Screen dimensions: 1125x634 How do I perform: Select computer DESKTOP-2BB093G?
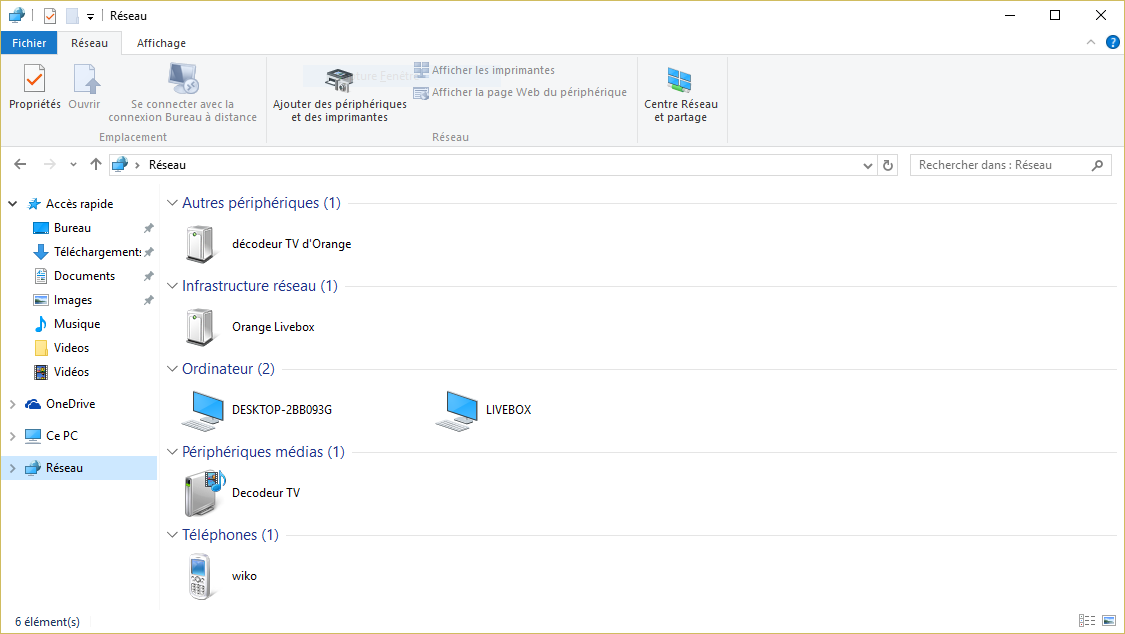(x=258, y=410)
